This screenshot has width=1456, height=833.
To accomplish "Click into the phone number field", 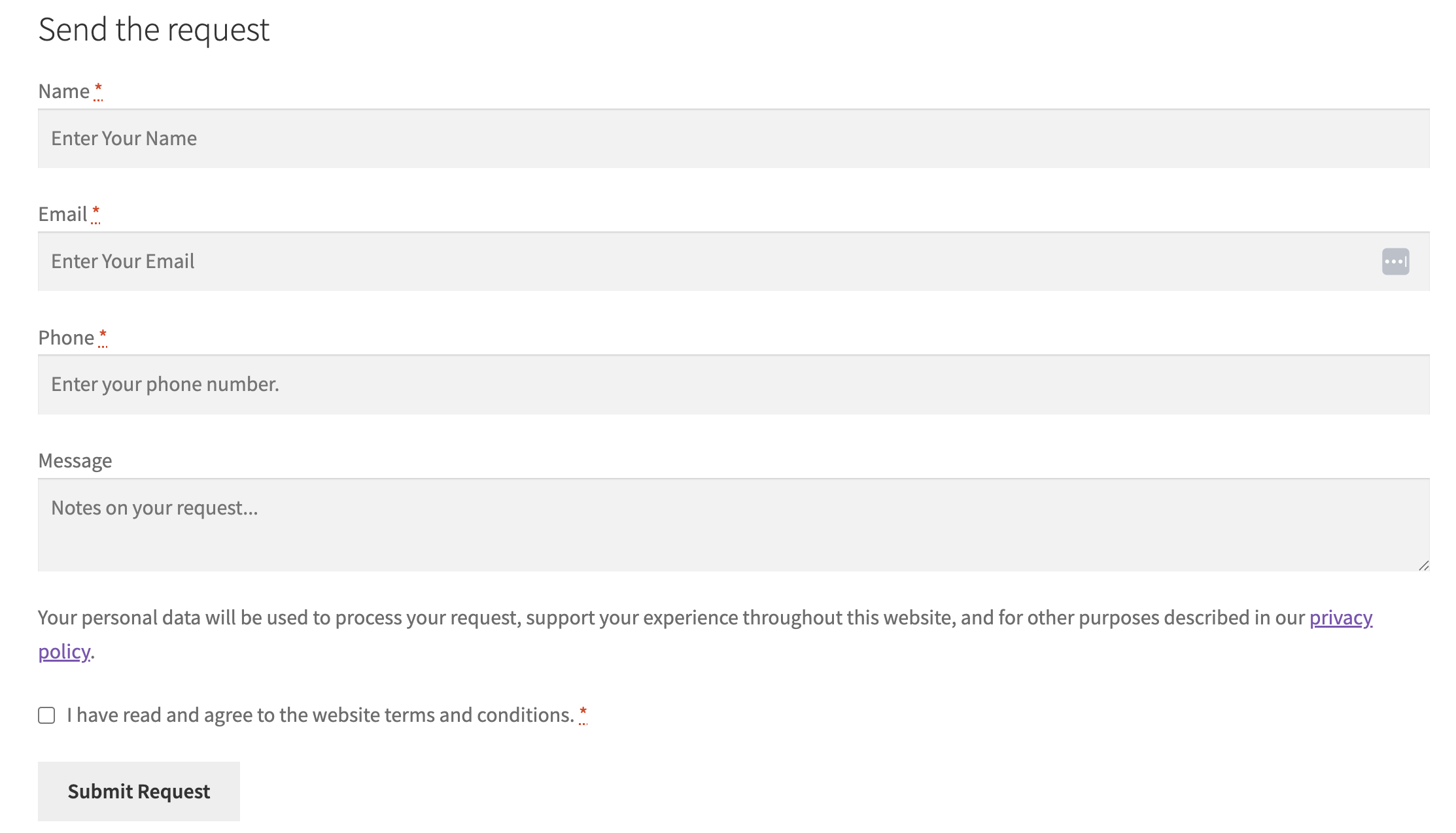I will coord(733,384).
